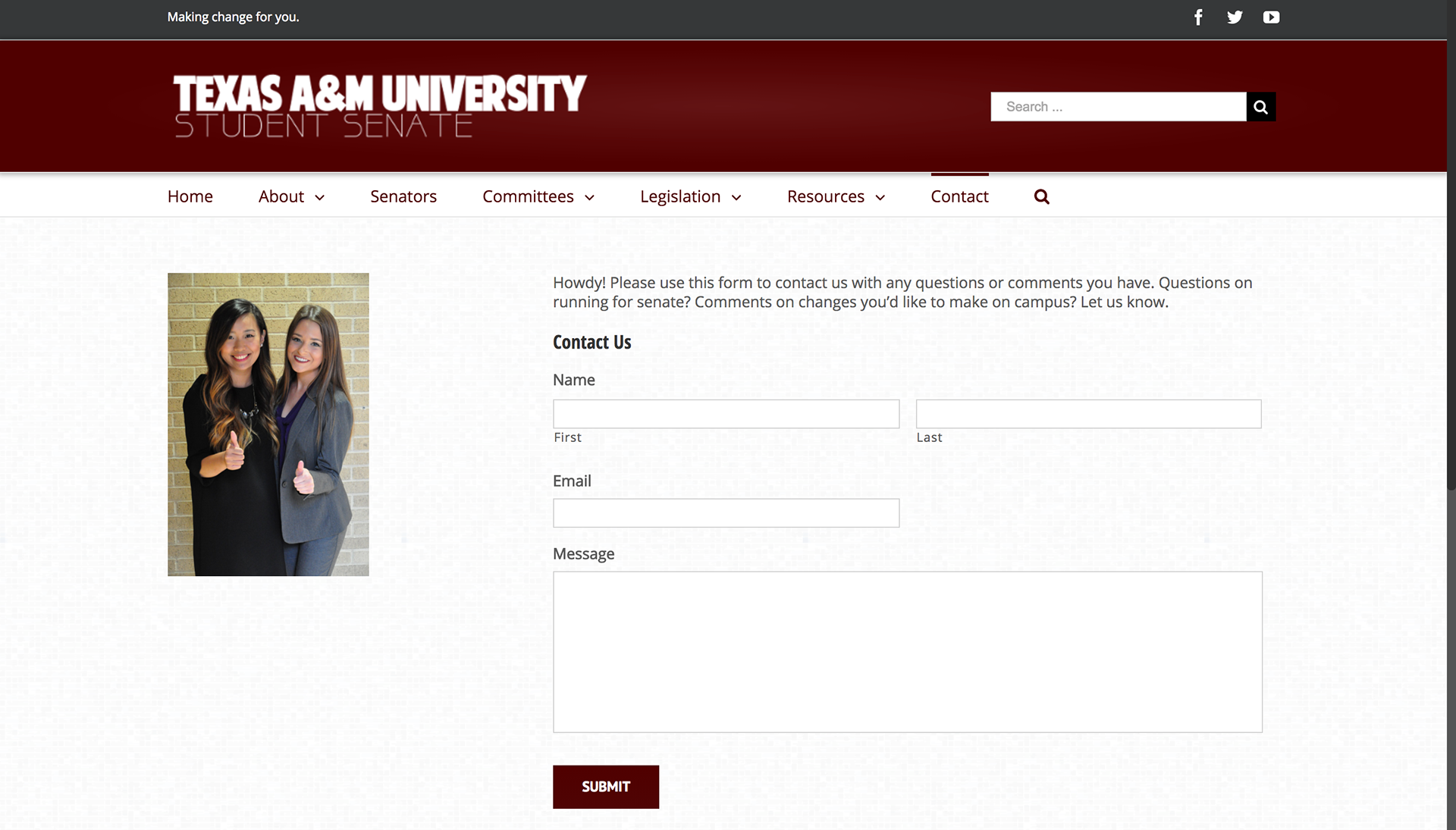Screen dimensions: 1456x830
Task: Focus the Message text area
Action: (x=908, y=652)
